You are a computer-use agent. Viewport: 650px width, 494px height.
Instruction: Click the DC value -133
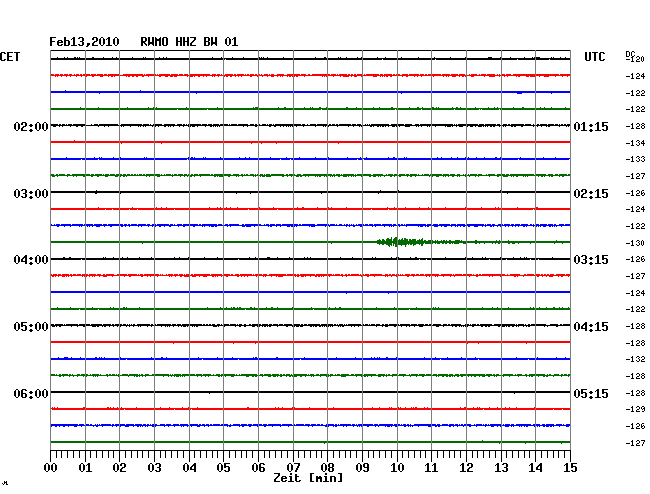pos(635,159)
